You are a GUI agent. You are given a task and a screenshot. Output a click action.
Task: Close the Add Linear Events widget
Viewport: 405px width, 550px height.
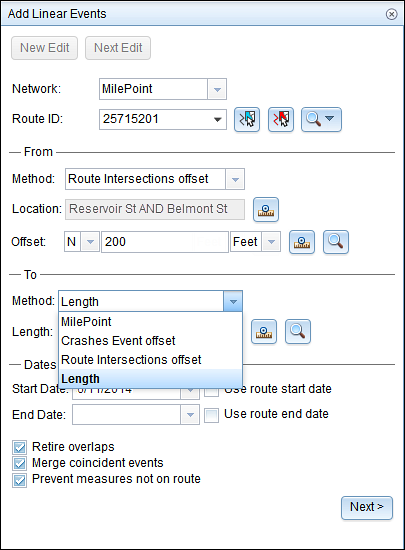[391, 14]
